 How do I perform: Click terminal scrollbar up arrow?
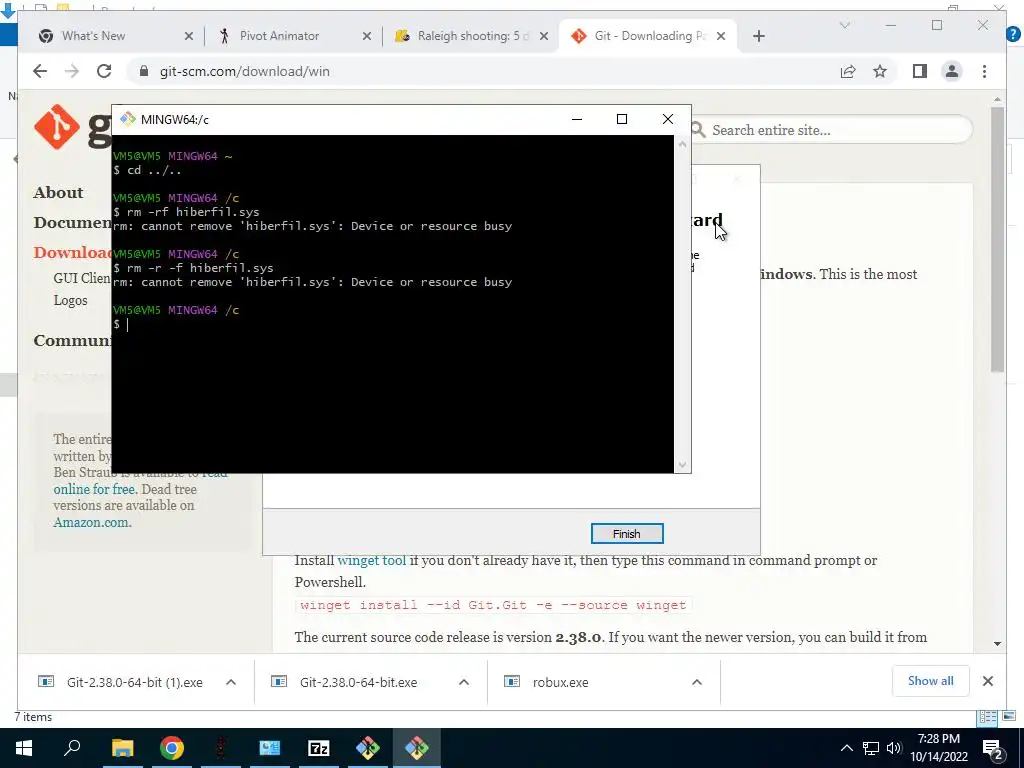coord(682,144)
